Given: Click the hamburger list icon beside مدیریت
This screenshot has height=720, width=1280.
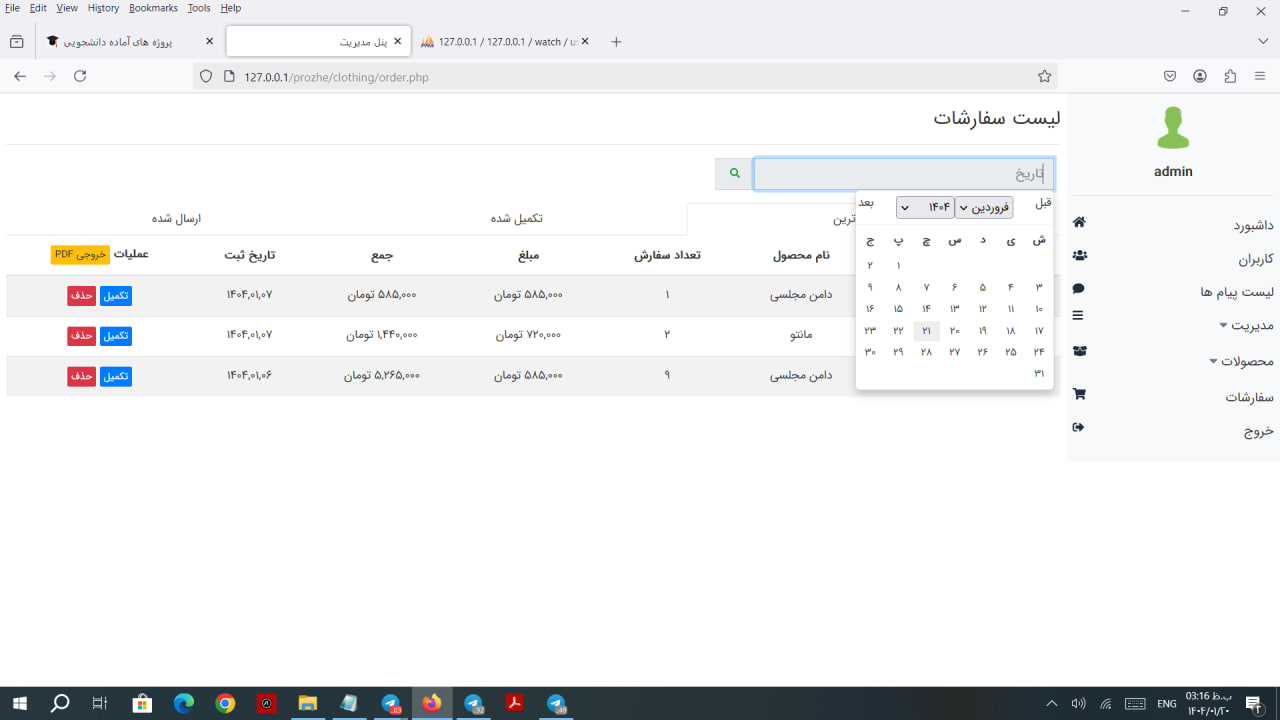Looking at the screenshot, I should pos(1078,315).
